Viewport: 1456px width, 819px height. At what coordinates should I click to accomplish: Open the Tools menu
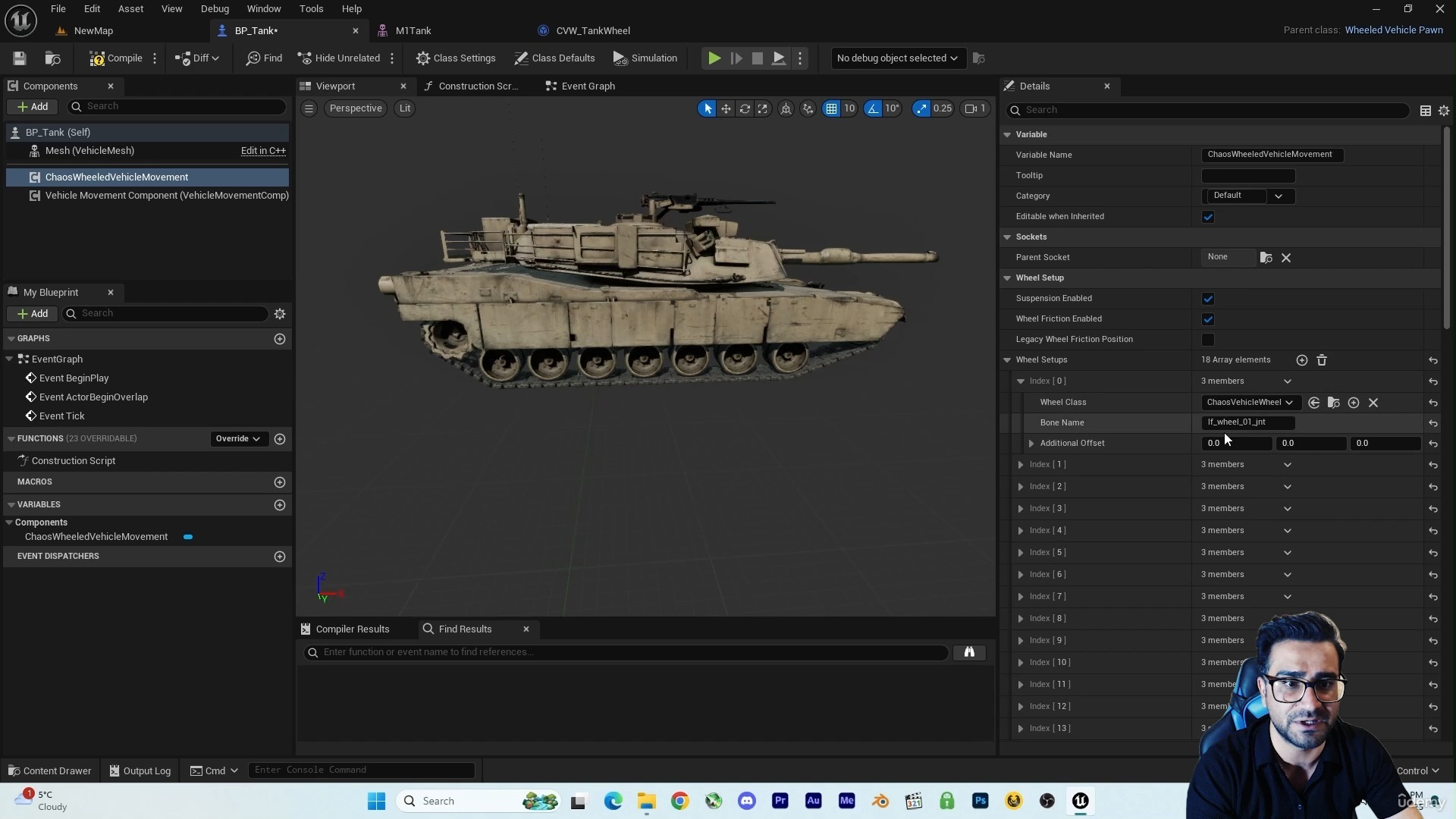311,9
